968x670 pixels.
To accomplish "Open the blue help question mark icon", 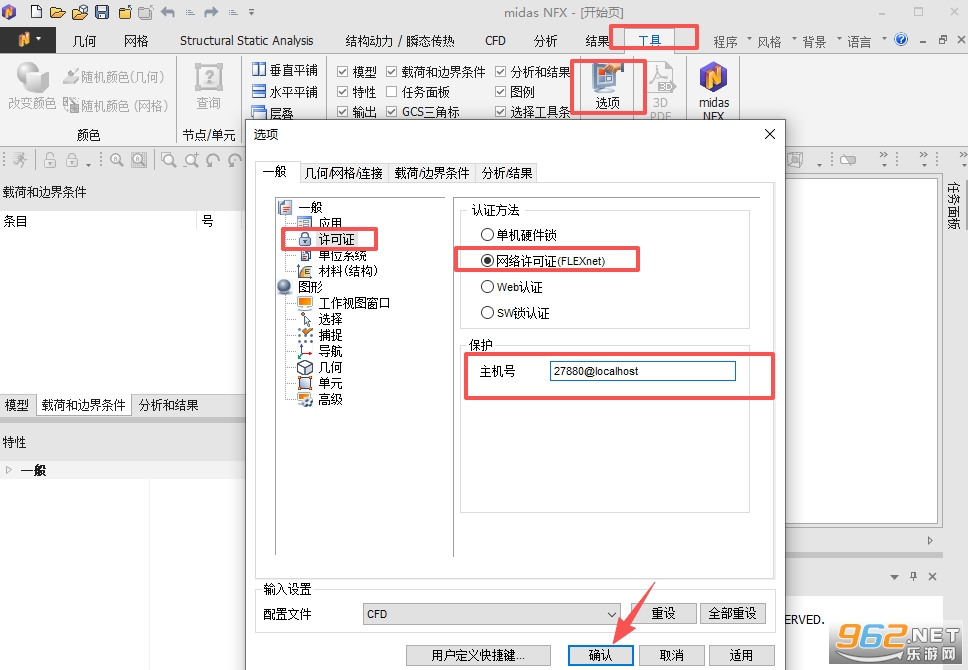I will click(x=901, y=40).
